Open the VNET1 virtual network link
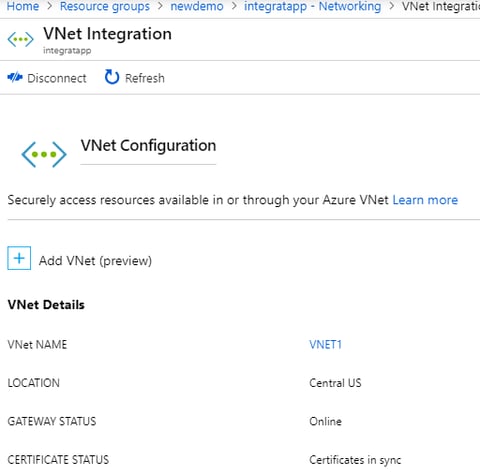Image resolution: width=480 pixels, height=475 pixels. point(325,344)
